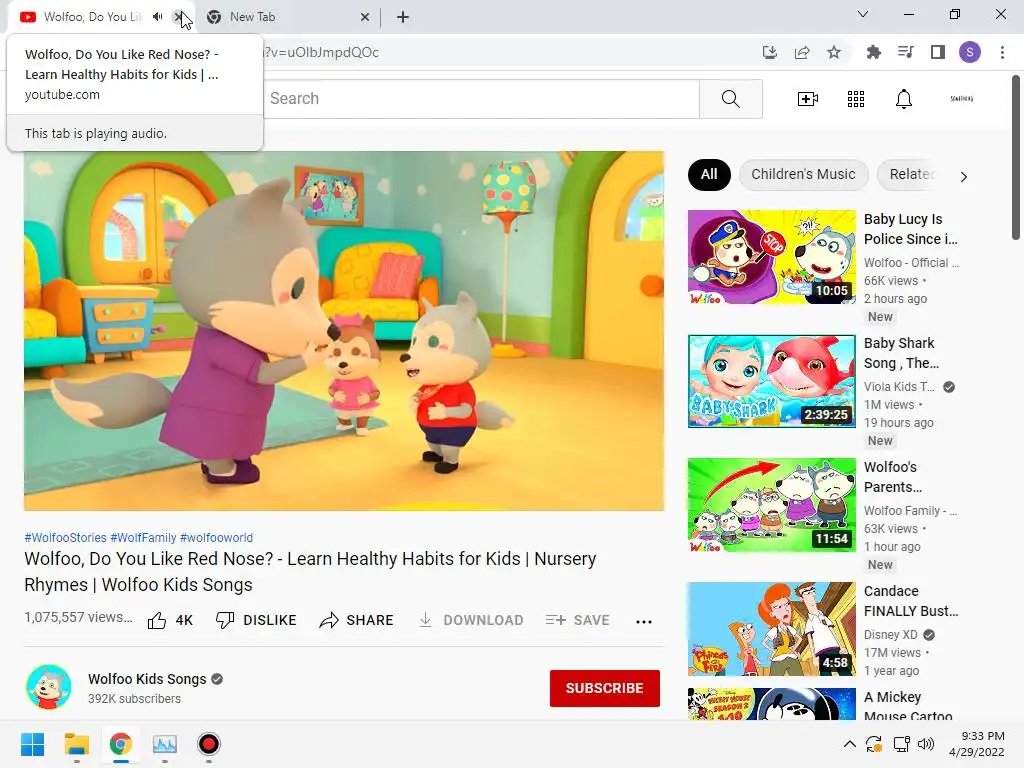The image size is (1024, 768).
Task: Open the red record taskbar icon
Action: [x=208, y=744]
